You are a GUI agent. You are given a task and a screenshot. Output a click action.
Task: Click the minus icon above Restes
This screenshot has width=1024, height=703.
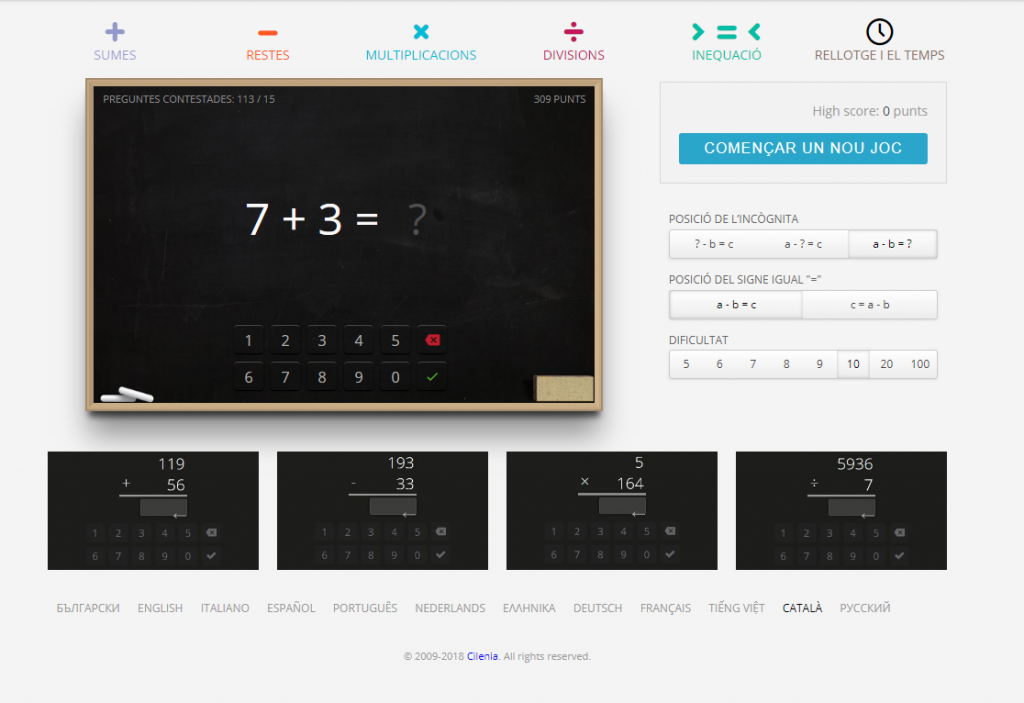tap(267, 33)
